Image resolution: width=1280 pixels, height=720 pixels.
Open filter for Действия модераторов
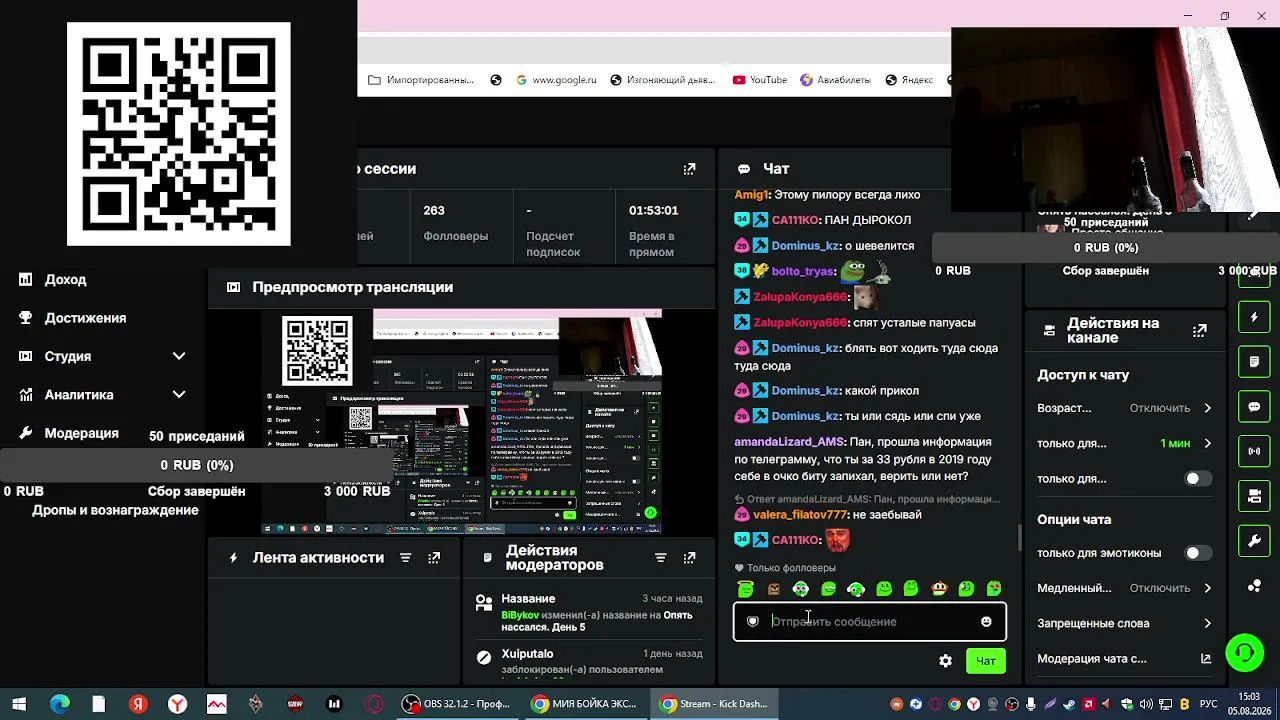pos(660,558)
